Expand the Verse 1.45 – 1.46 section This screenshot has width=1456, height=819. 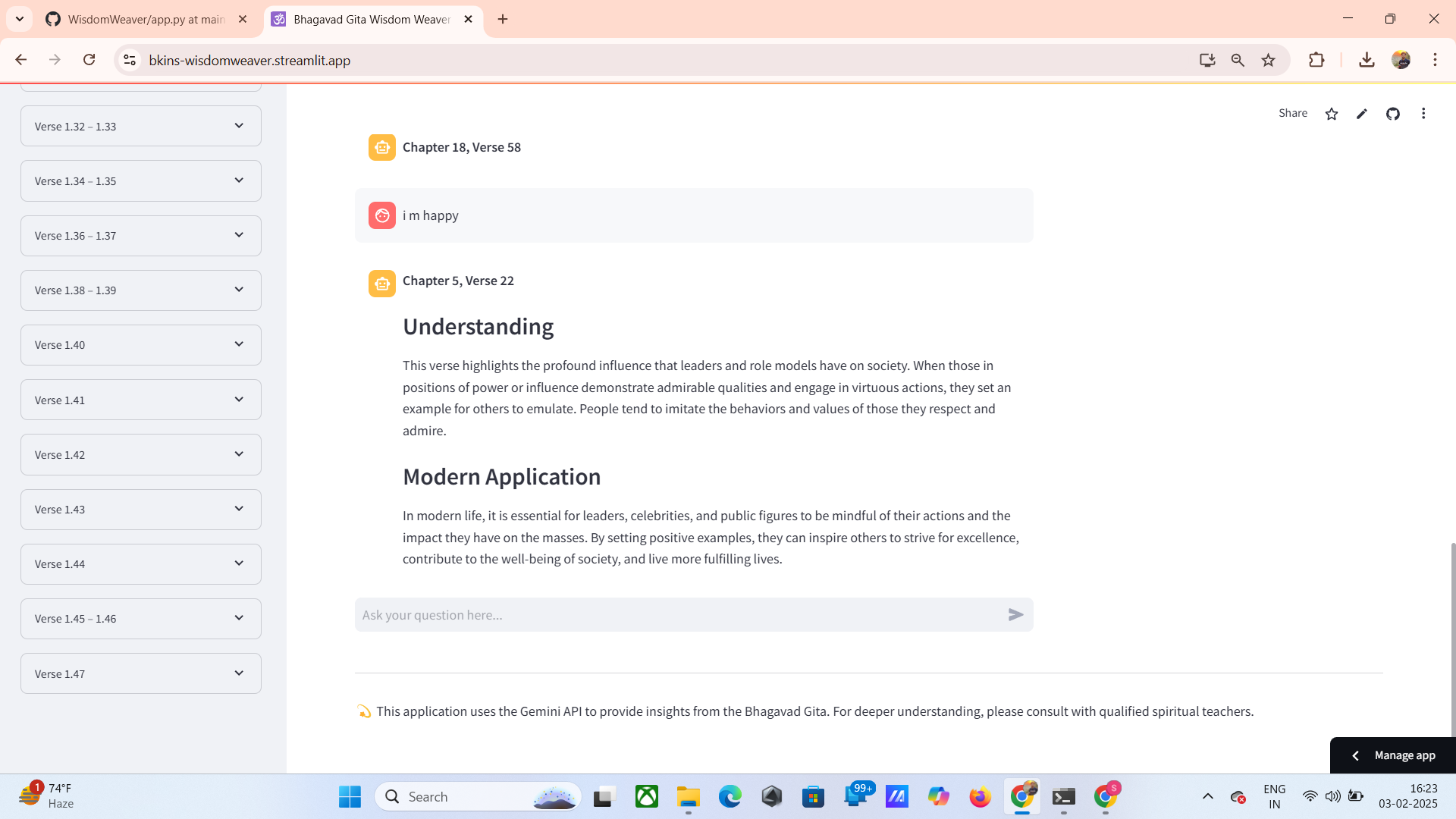coord(141,619)
